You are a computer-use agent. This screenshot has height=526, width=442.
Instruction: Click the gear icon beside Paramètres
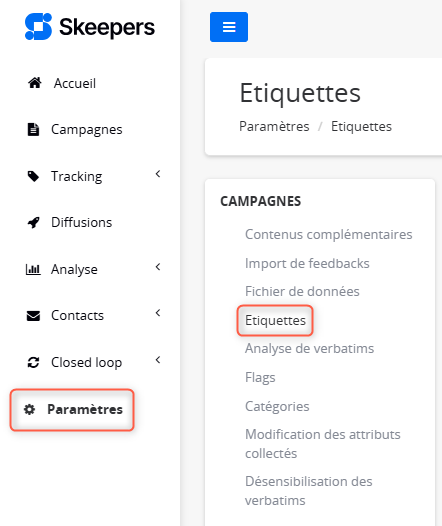[x=30, y=409]
